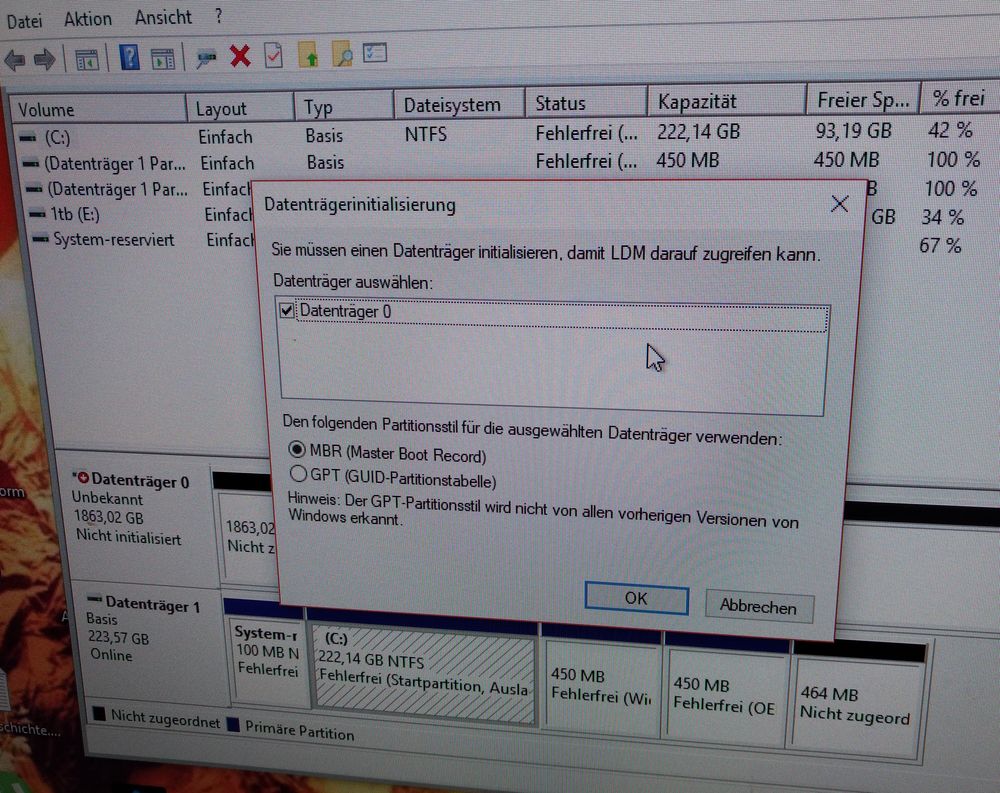This screenshot has height=793, width=1000.
Task: Click the folder with green arrow icon
Action: click(x=309, y=55)
